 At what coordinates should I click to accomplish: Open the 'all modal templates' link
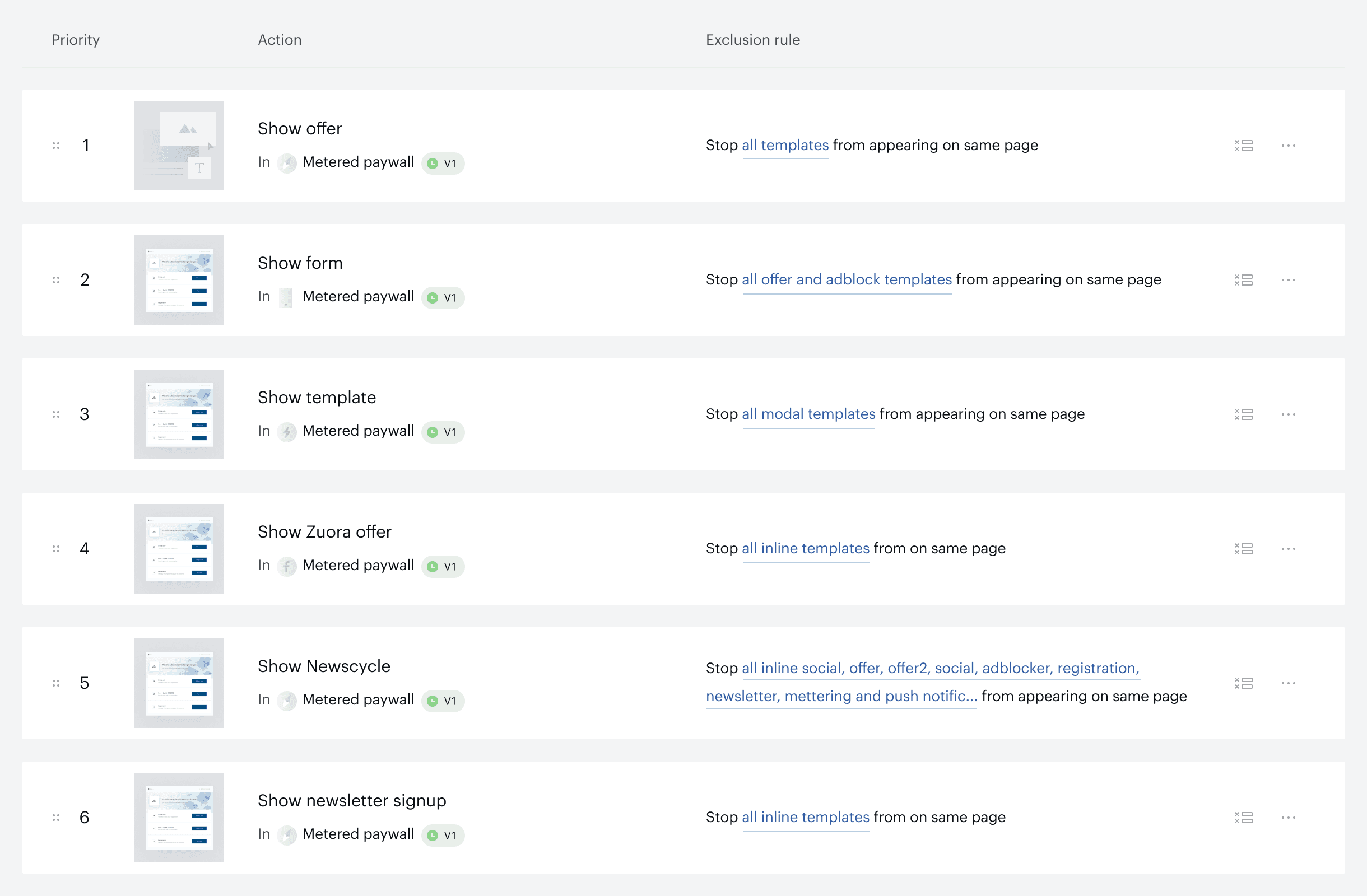tap(808, 414)
